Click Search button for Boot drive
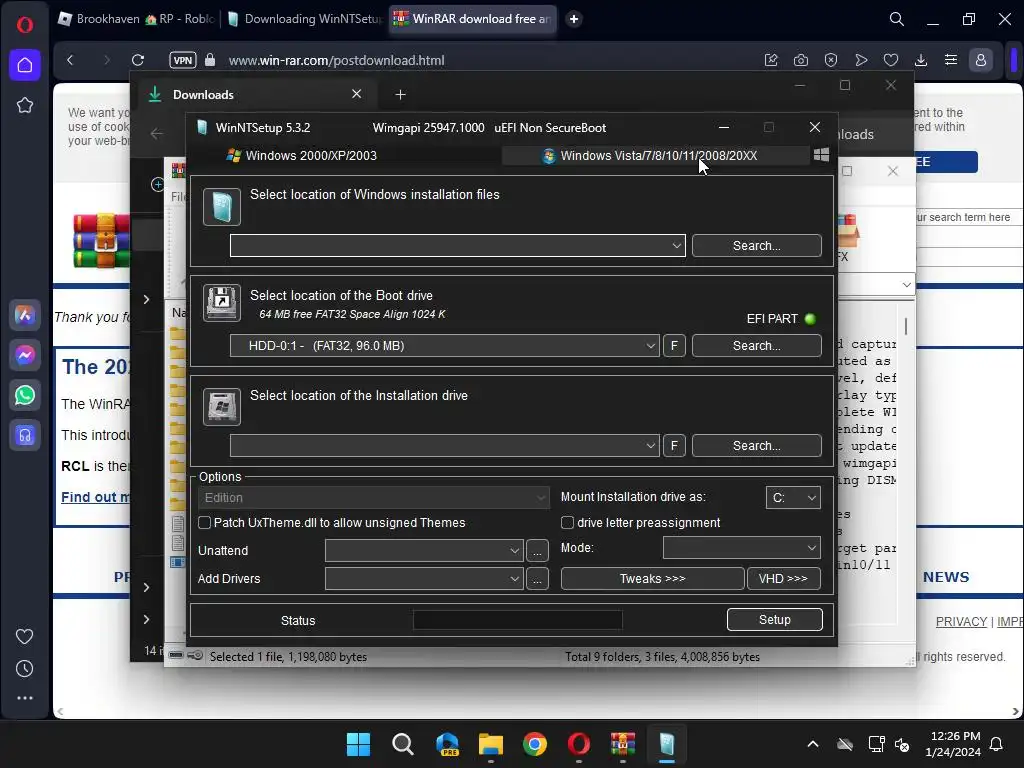 (756, 345)
